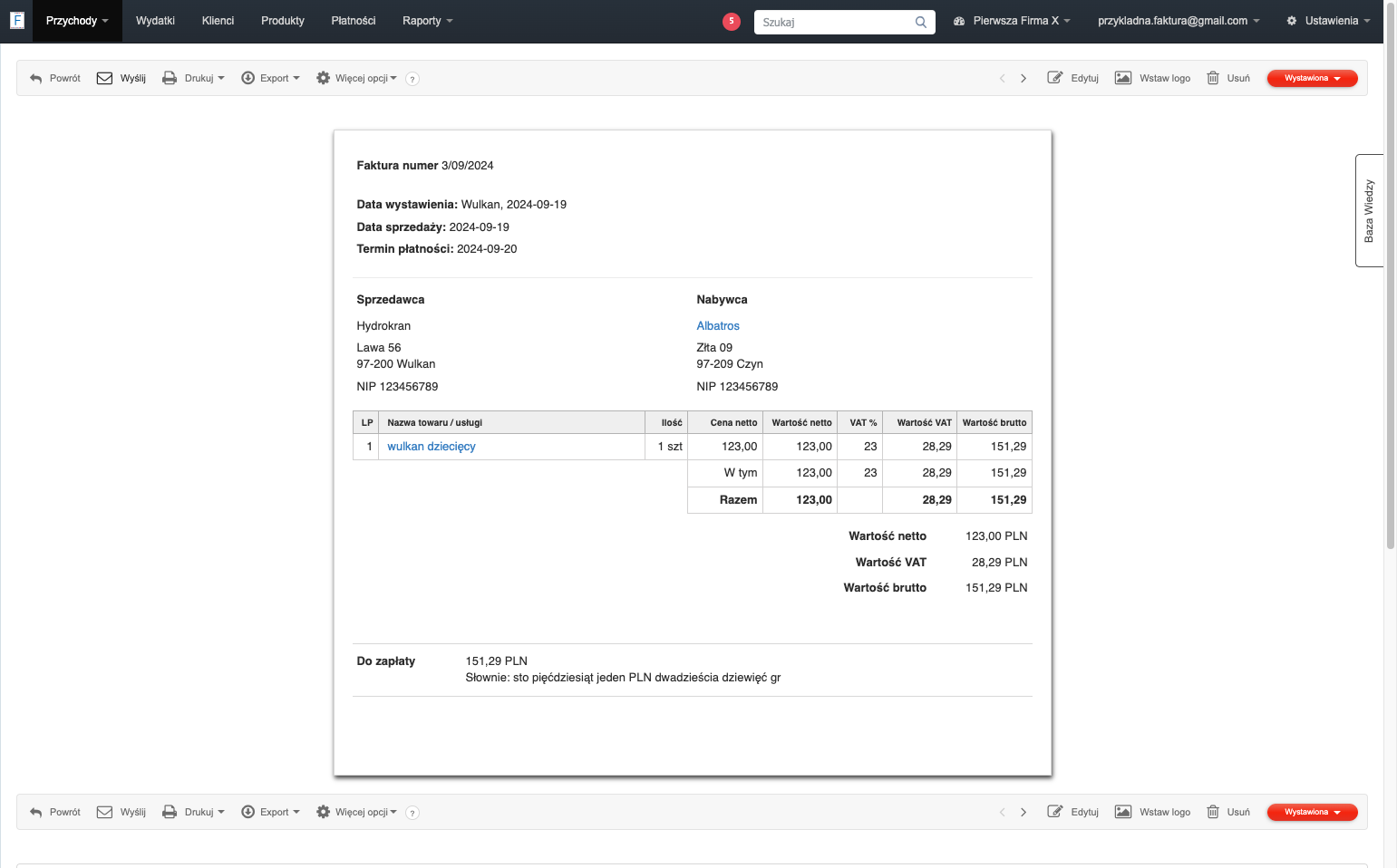Go to the previous invoice using the bottom left arrow
This screenshot has height=868, width=1397.
tap(1002, 813)
